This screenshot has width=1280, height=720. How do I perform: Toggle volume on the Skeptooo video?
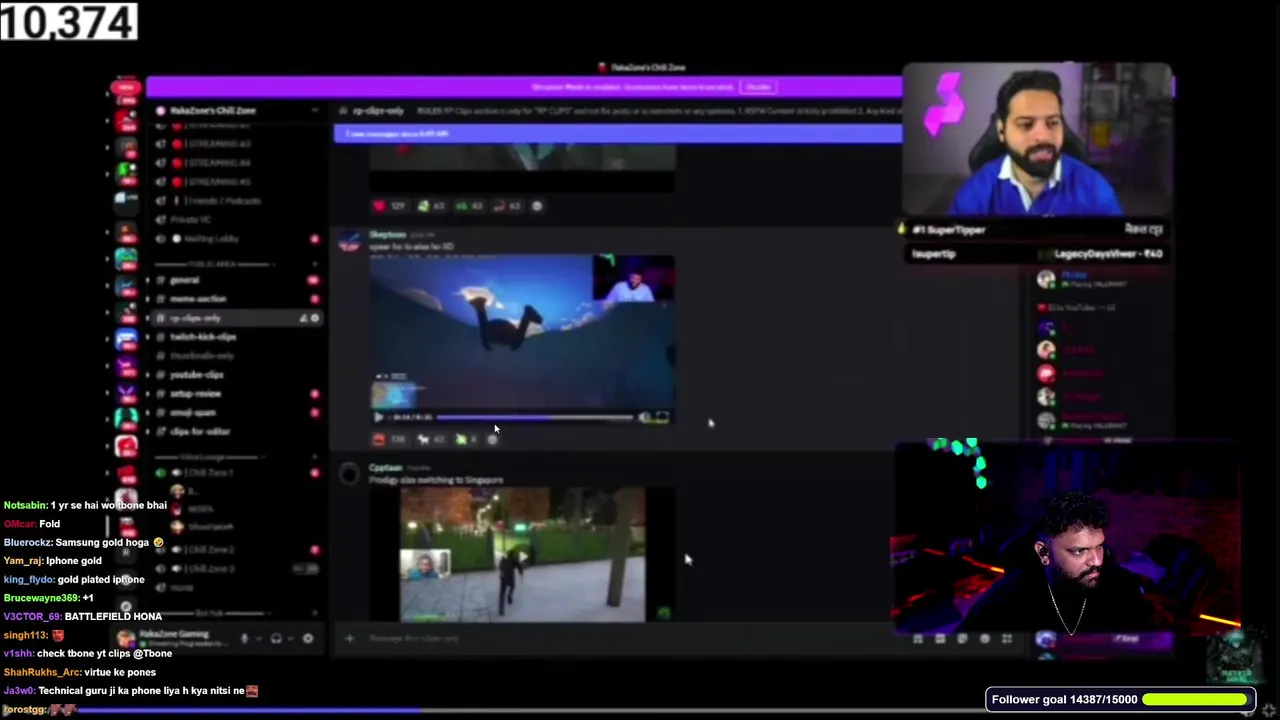[x=645, y=418]
